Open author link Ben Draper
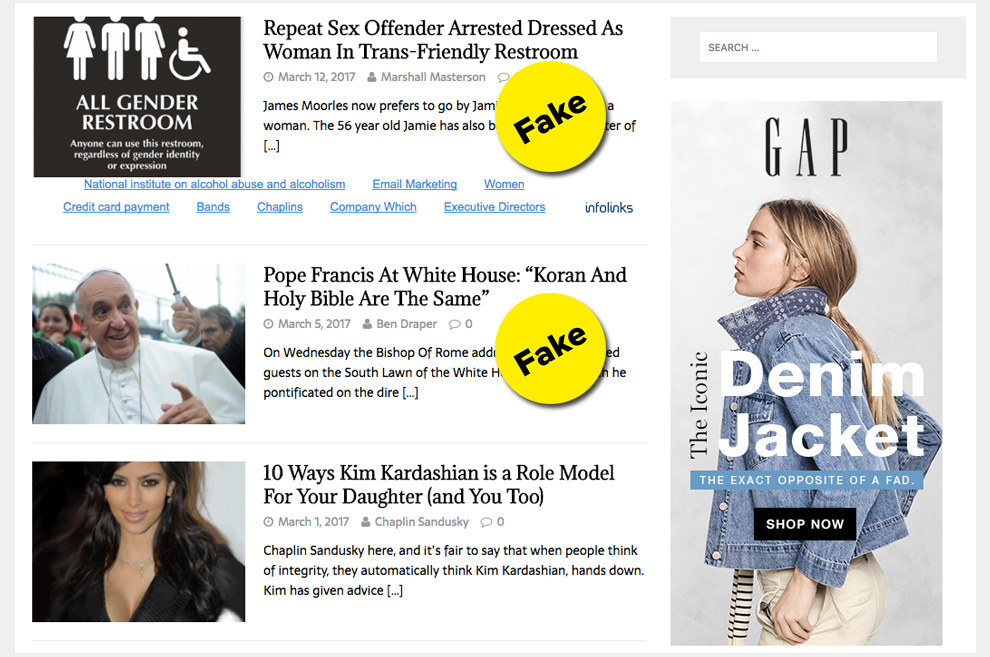Screen dimensions: 990x657 (406, 324)
